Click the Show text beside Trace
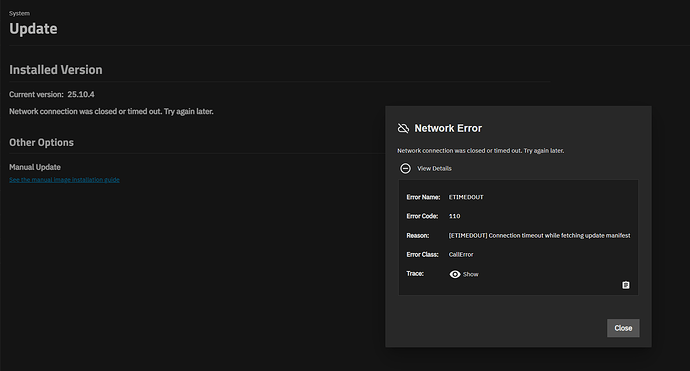The width and height of the screenshot is (690, 371). pos(470,274)
